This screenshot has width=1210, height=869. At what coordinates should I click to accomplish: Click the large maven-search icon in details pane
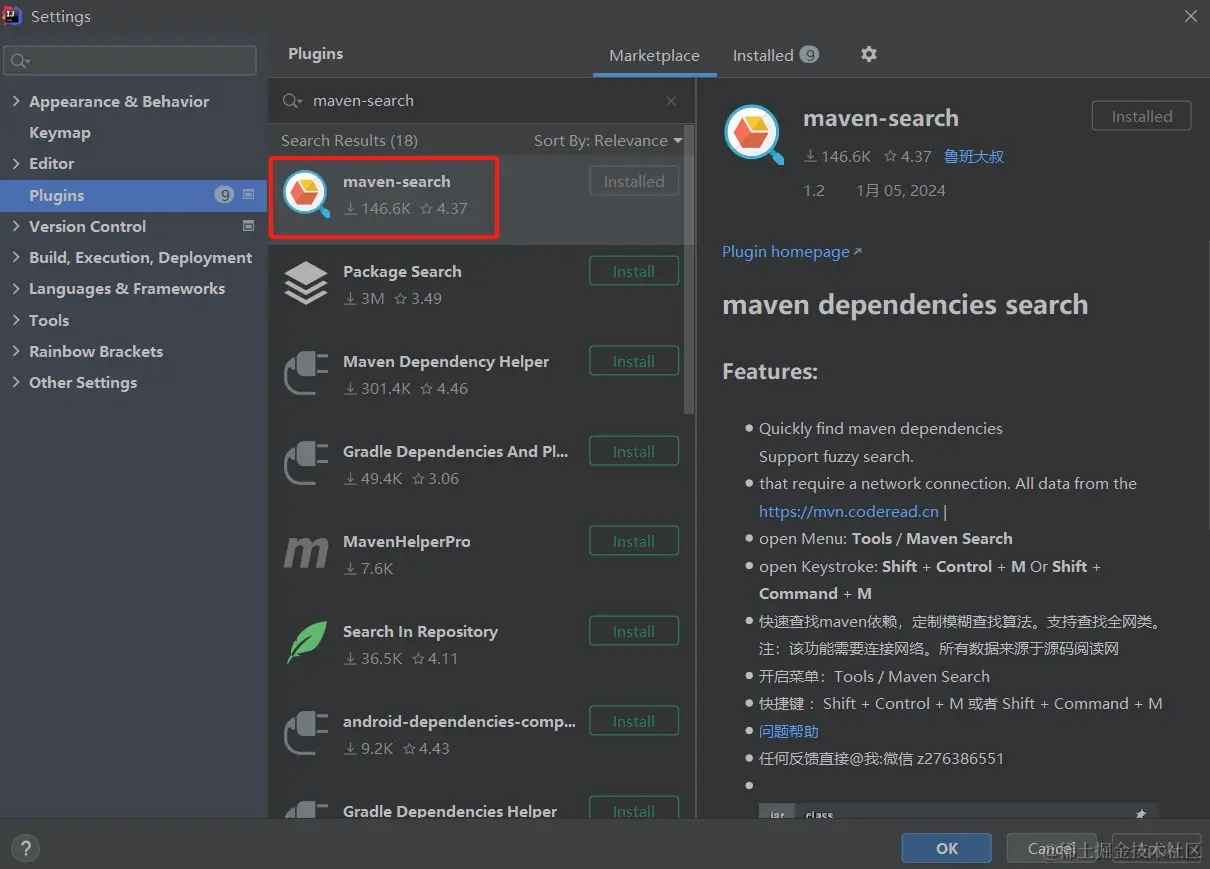coord(753,133)
